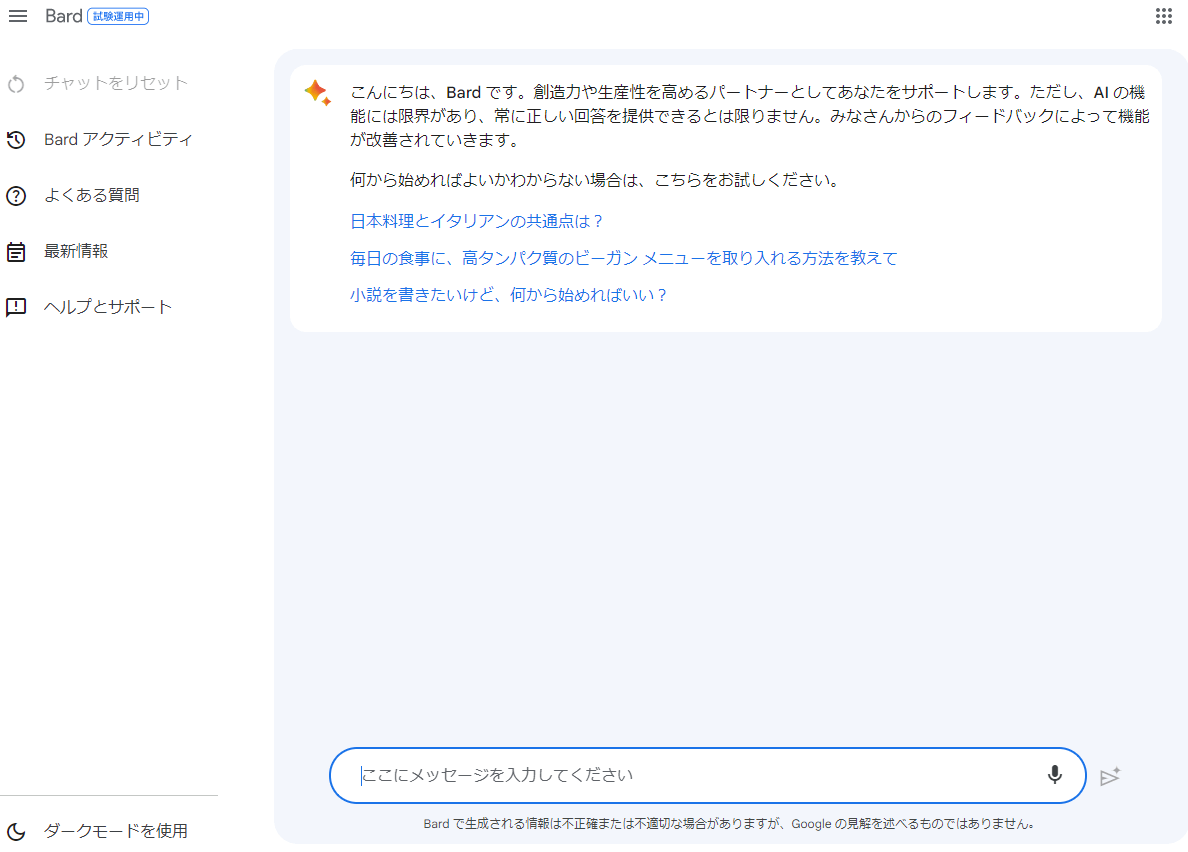This screenshot has height=852, width=1188.
Task: Click the Bard sparkle logo in the greeting
Action: point(317,92)
